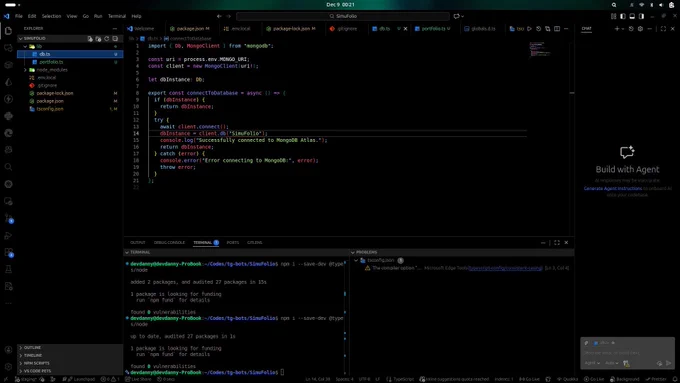This screenshot has width=680, height=383.
Task: Click the Generate Agent Instructions link
Action: 613,189
